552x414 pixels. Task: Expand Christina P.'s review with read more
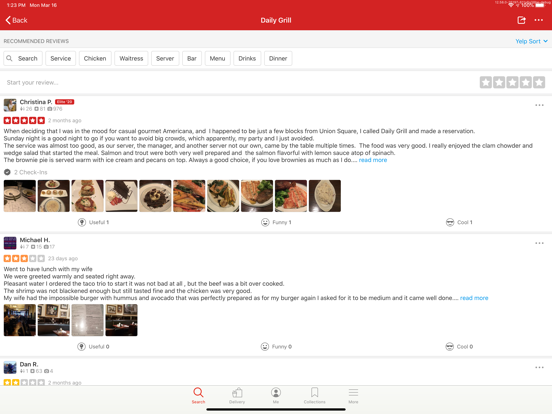373,160
